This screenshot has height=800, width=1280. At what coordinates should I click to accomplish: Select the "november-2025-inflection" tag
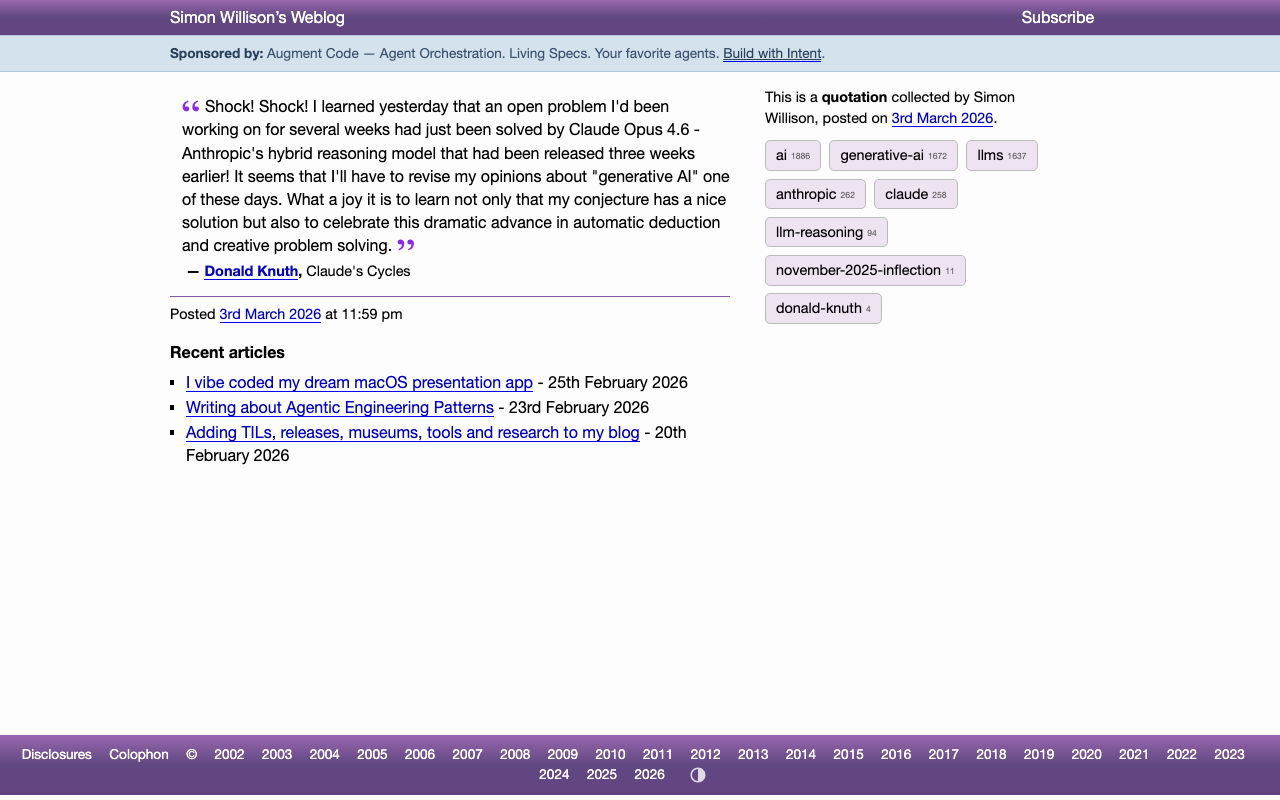click(x=865, y=270)
